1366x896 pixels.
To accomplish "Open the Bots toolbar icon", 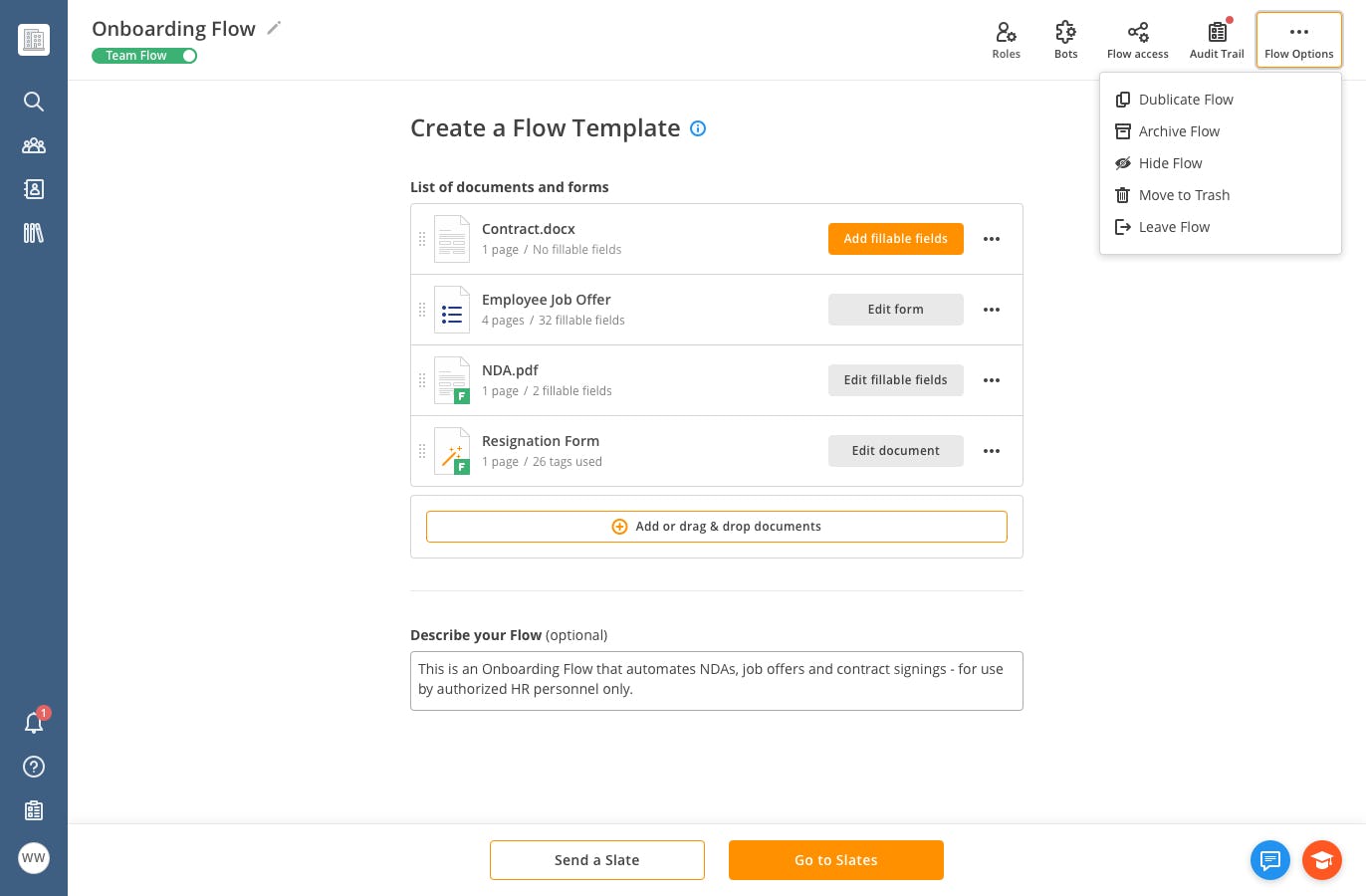I will click(1065, 40).
